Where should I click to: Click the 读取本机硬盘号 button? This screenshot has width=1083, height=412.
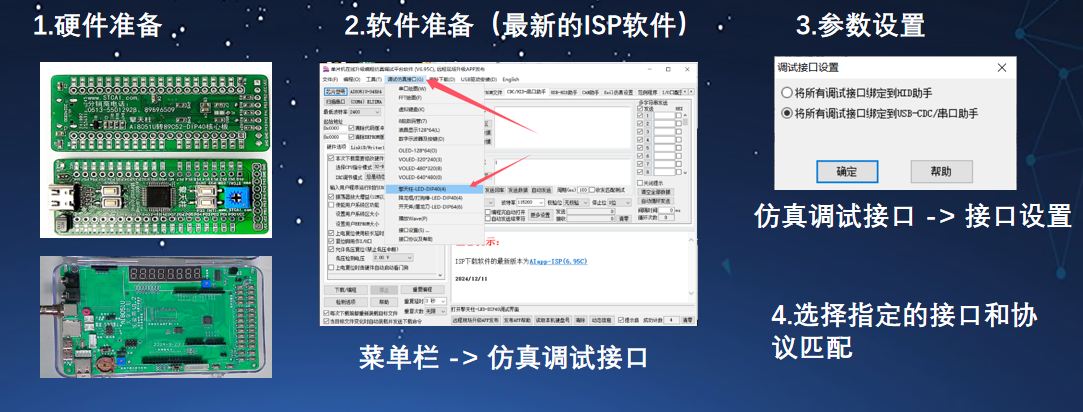pos(553,320)
